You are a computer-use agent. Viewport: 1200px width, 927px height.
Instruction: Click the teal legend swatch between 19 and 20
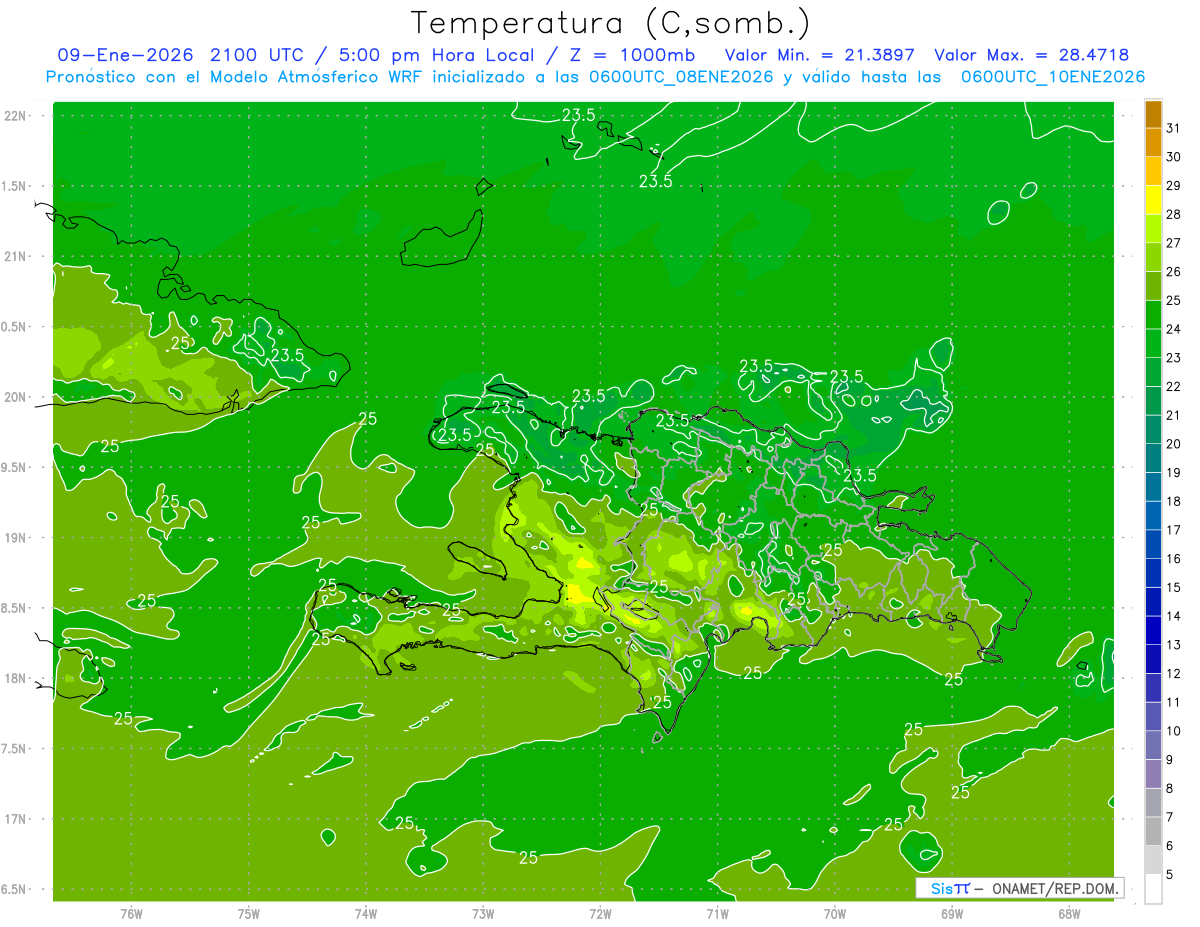pyautogui.click(x=1153, y=458)
